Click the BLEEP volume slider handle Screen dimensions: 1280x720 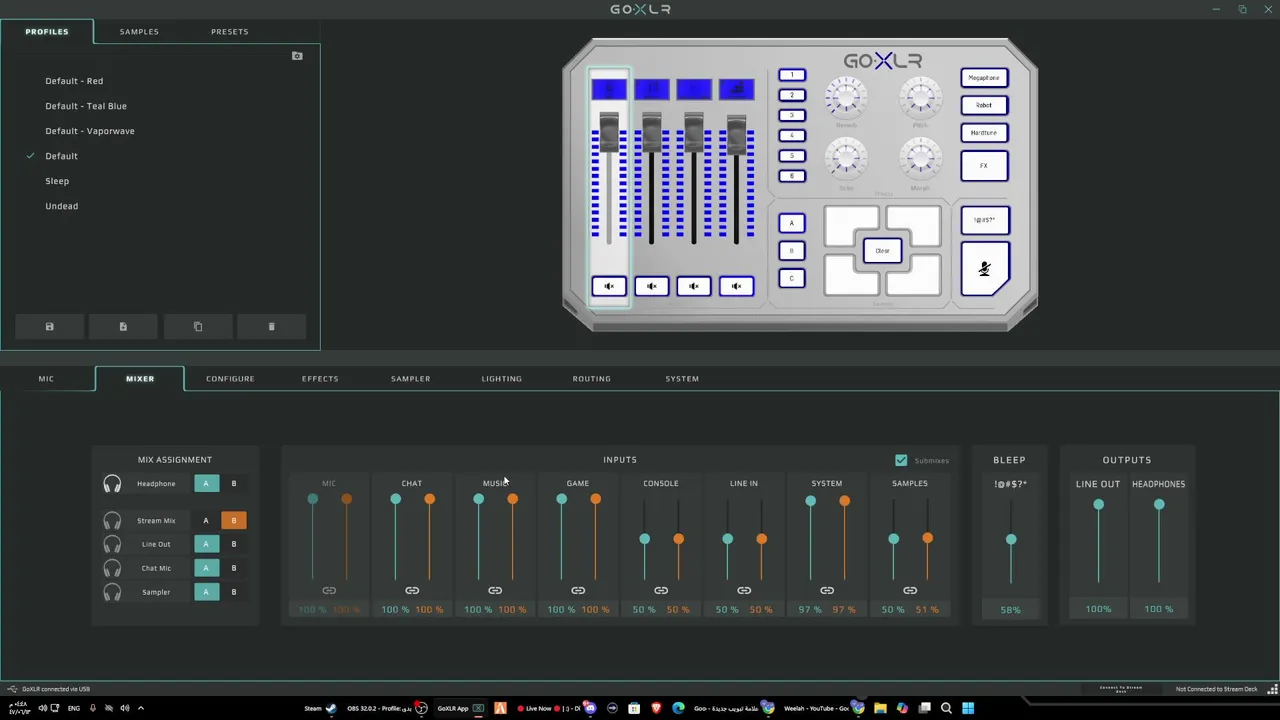(1011, 540)
